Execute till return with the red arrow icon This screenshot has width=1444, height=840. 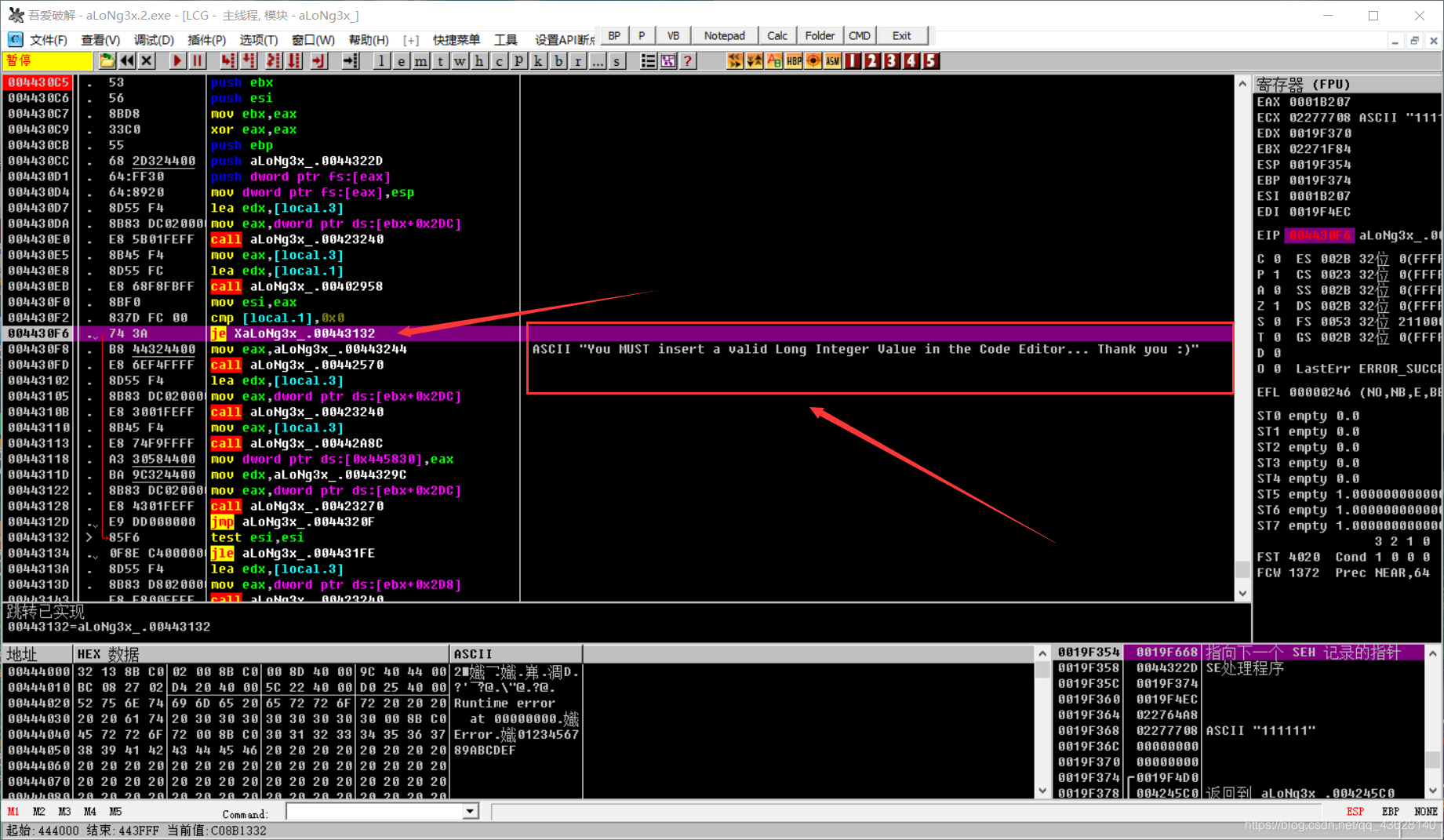(x=319, y=60)
